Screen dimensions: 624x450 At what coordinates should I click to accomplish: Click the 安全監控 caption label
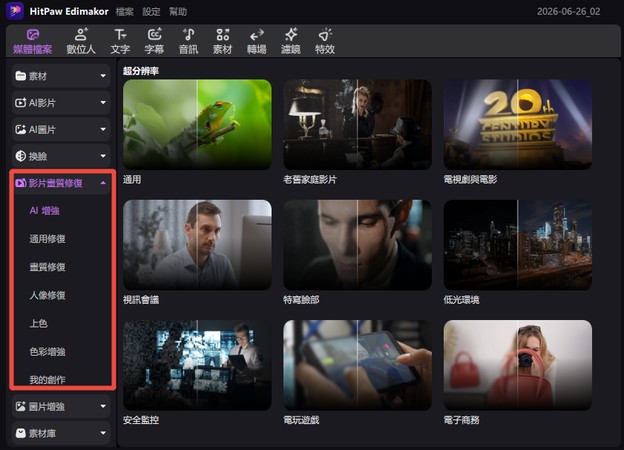(x=141, y=420)
